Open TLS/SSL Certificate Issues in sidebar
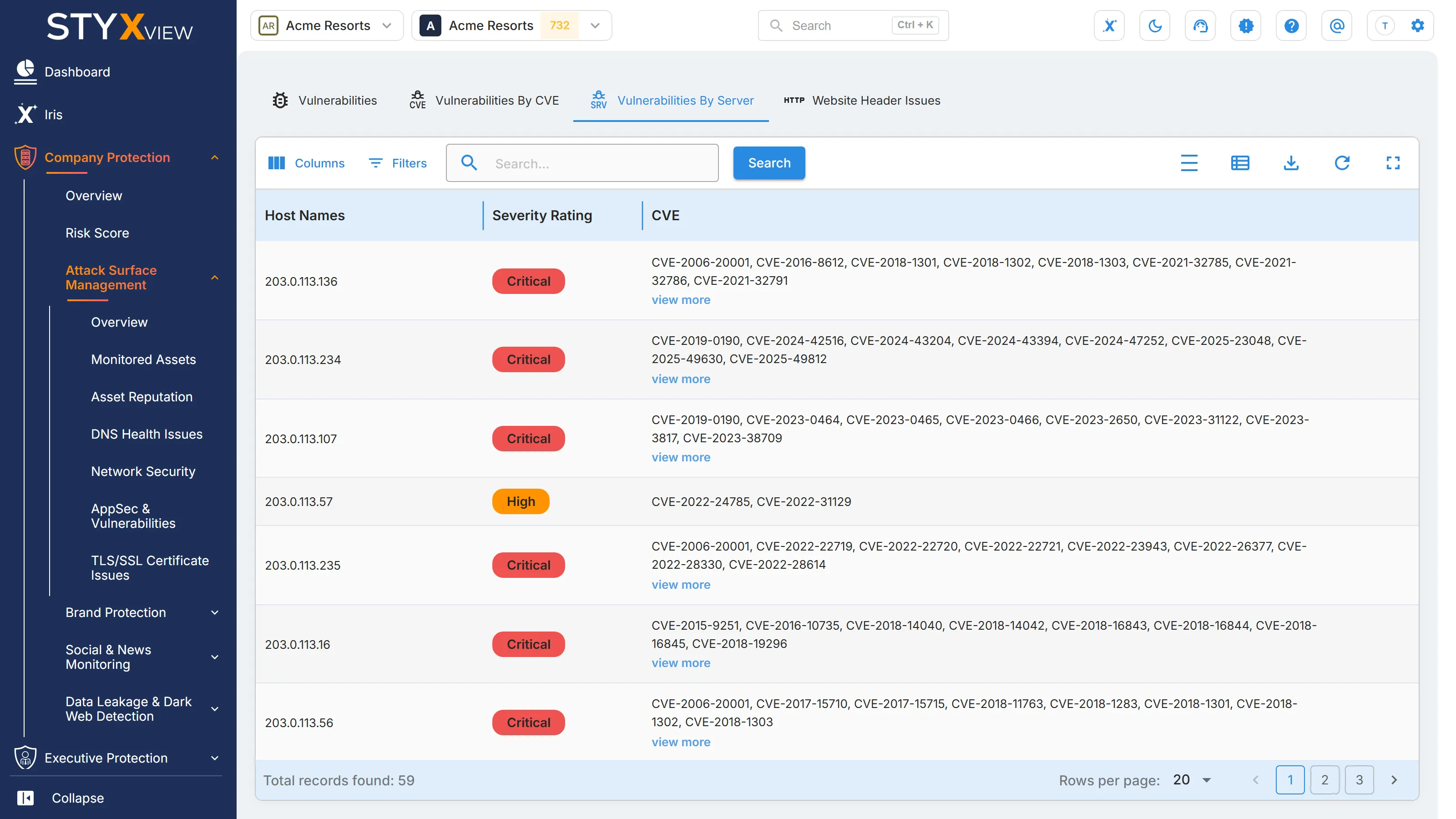This screenshot has width=1456, height=819. pyautogui.click(x=150, y=568)
